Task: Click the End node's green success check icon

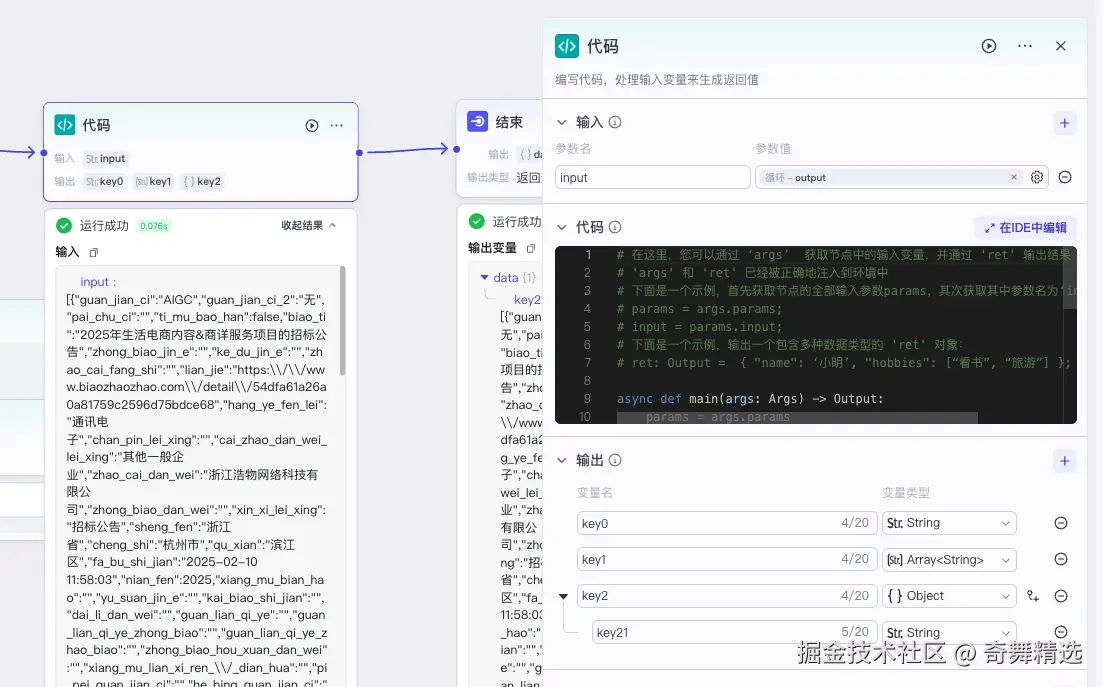Action: coord(476,221)
